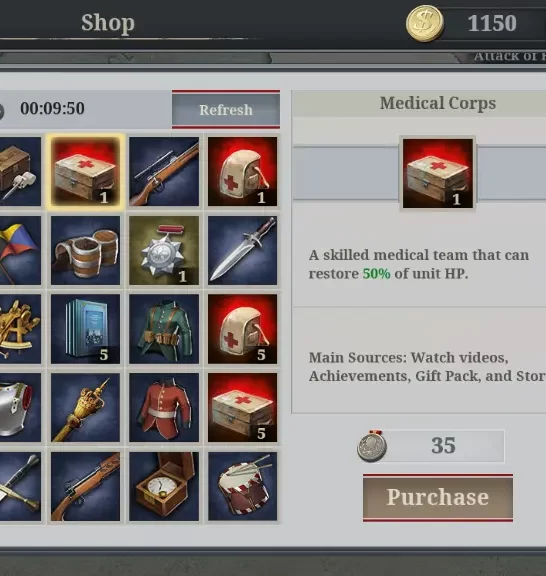Select the drum with drumsticks item
546x576 pixels.
pos(243,486)
